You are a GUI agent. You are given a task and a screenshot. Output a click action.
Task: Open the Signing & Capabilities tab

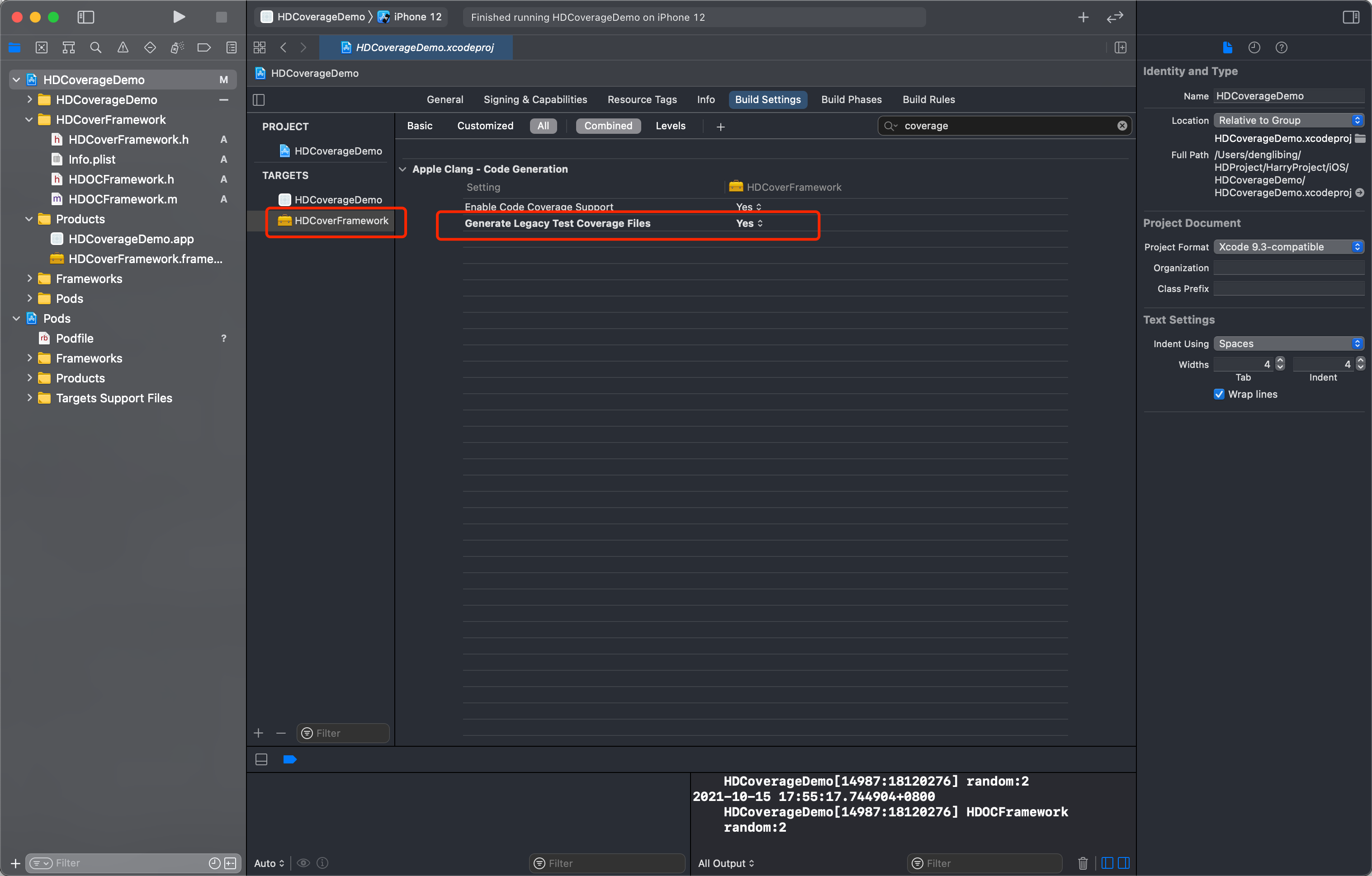click(x=535, y=99)
